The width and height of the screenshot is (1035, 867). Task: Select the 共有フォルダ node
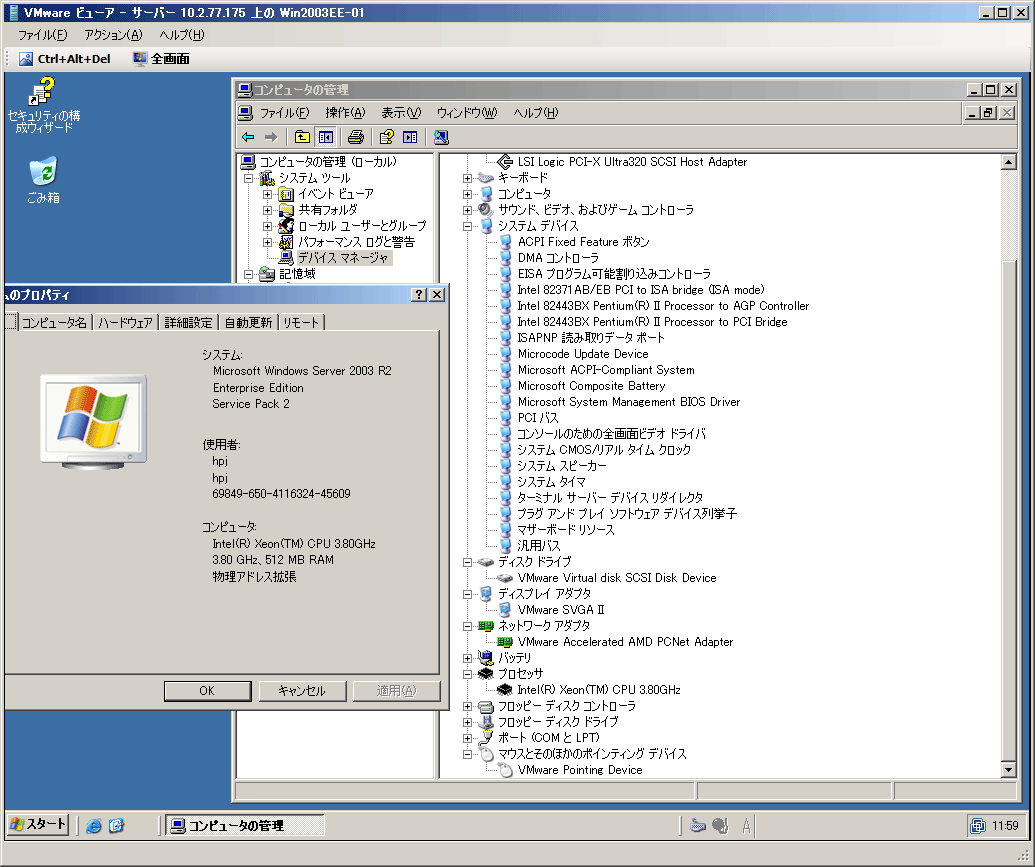pyautogui.click(x=327, y=210)
